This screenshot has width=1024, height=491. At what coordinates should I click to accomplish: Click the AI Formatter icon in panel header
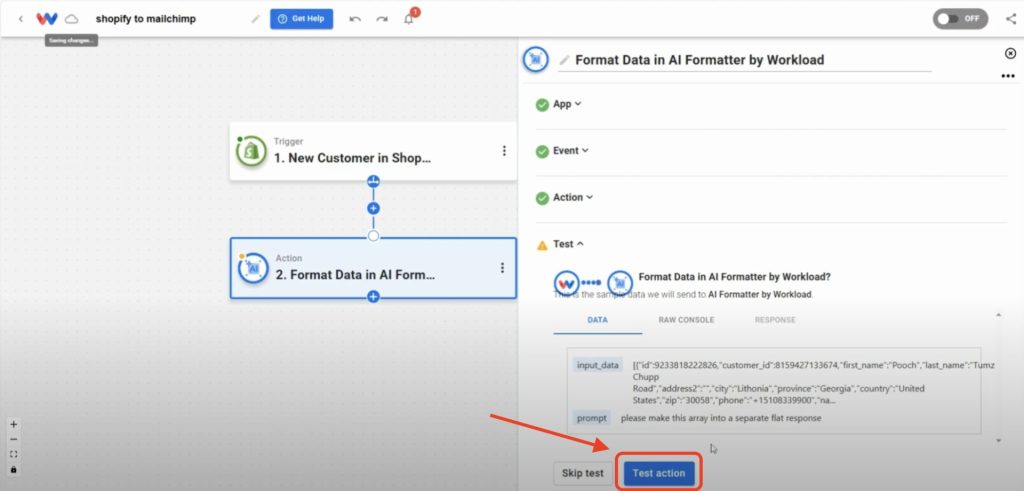click(536, 59)
